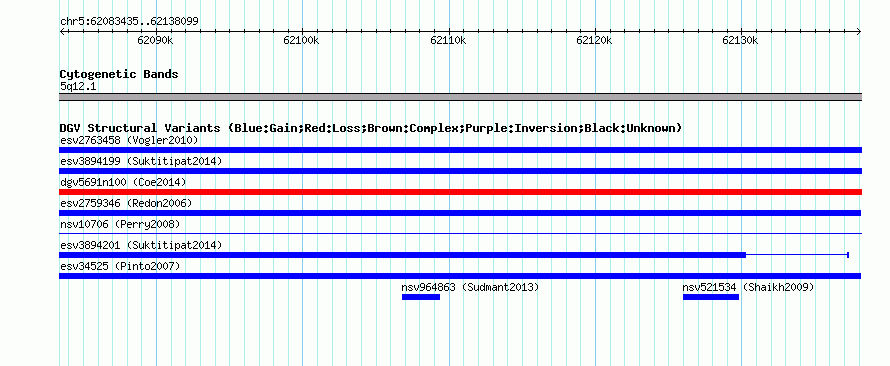Open the nsv964863 (Sudmant2013) label
This screenshot has width=890, height=366.
(x=470, y=287)
